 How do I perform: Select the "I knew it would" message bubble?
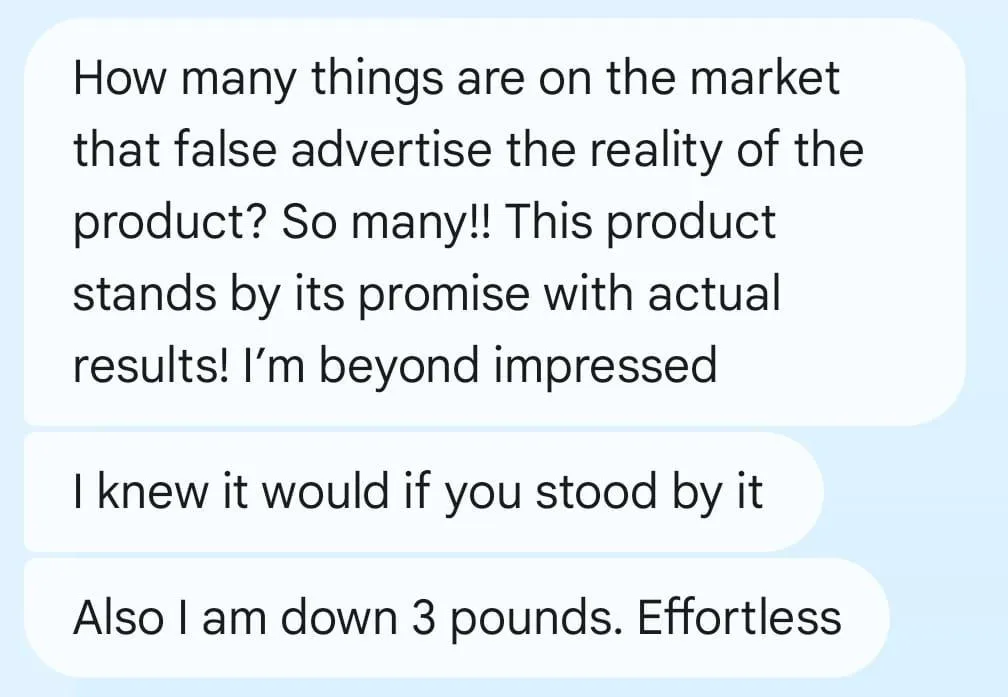point(420,493)
